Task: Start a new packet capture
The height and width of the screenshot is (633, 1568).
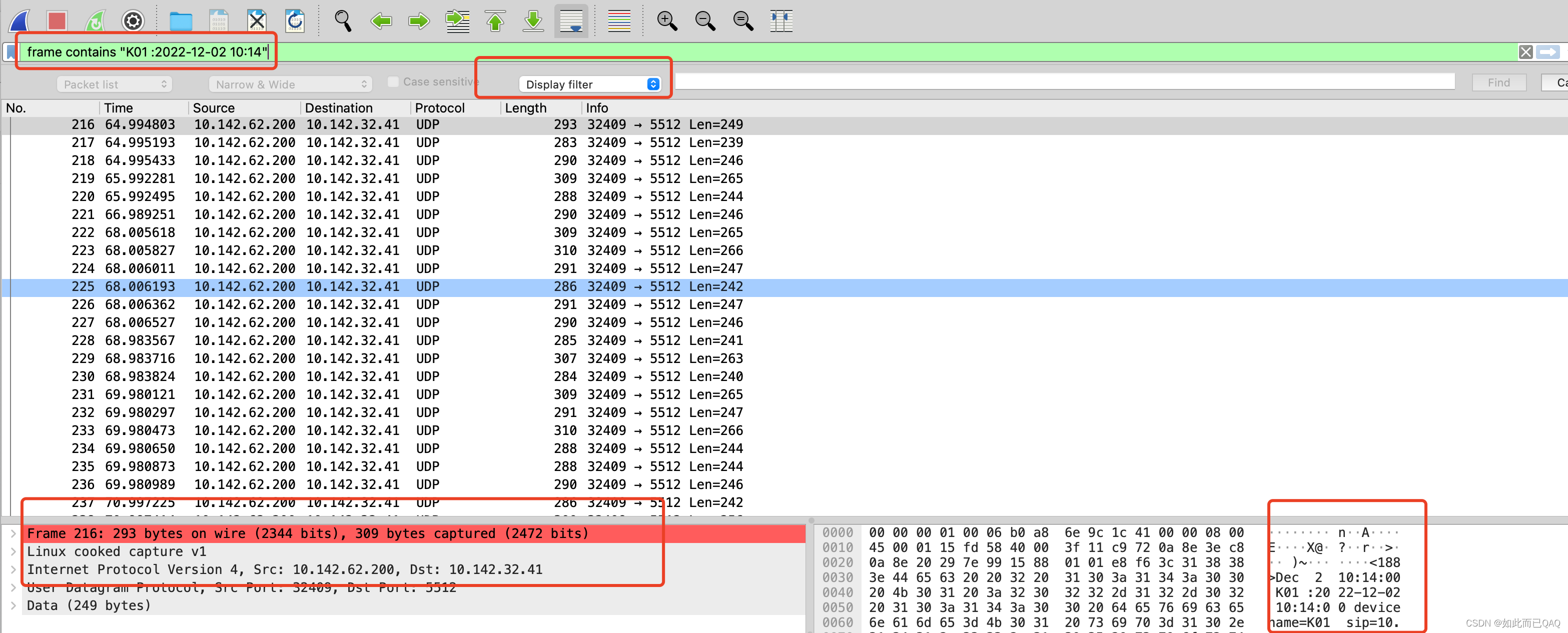Action: click(x=18, y=20)
